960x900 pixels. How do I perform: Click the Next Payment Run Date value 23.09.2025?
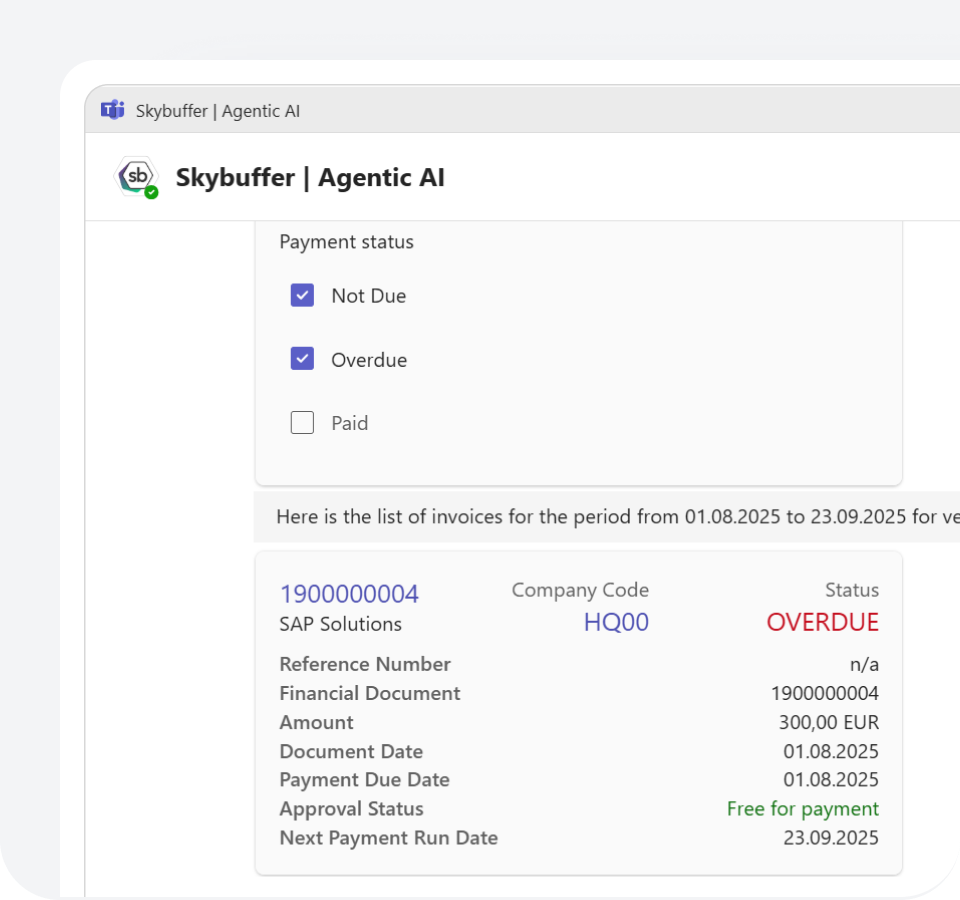pyautogui.click(x=830, y=838)
